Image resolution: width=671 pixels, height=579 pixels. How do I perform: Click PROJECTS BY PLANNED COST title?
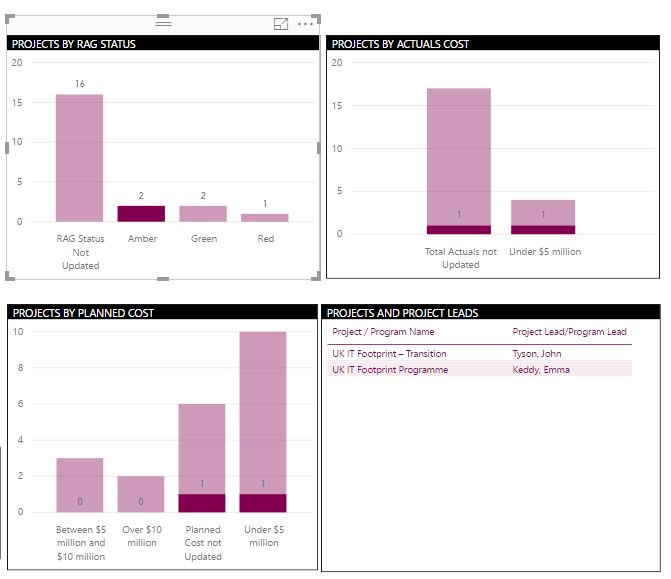click(83, 313)
